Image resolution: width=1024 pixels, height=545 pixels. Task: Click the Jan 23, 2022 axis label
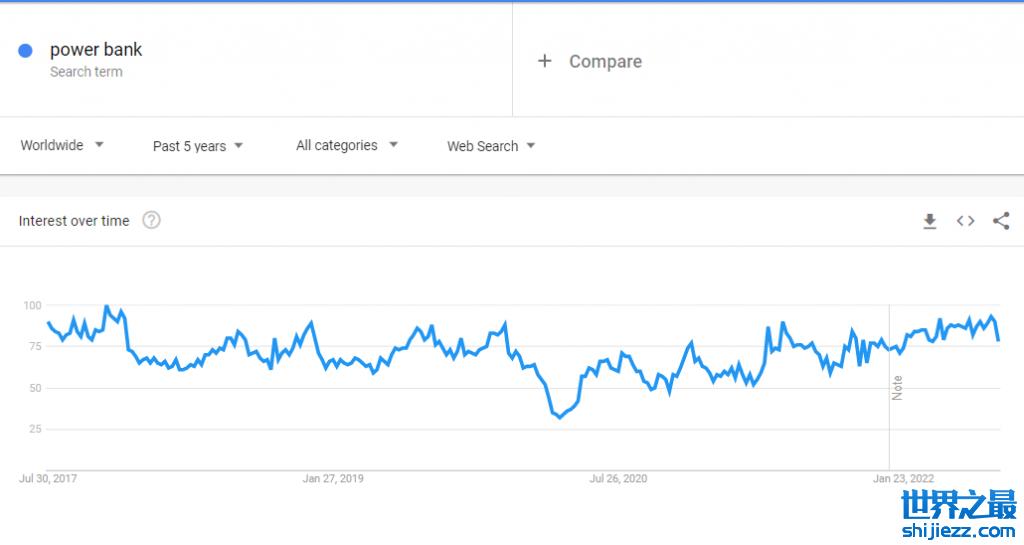pos(903,479)
